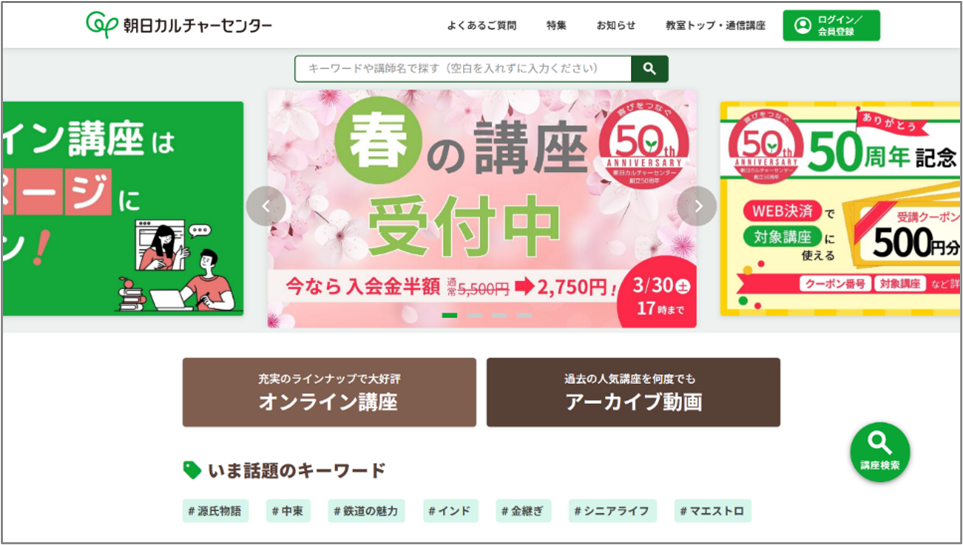Select the #鉄道の魅力 keyword tag
The height and width of the screenshot is (545, 963).
tap(366, 511)
